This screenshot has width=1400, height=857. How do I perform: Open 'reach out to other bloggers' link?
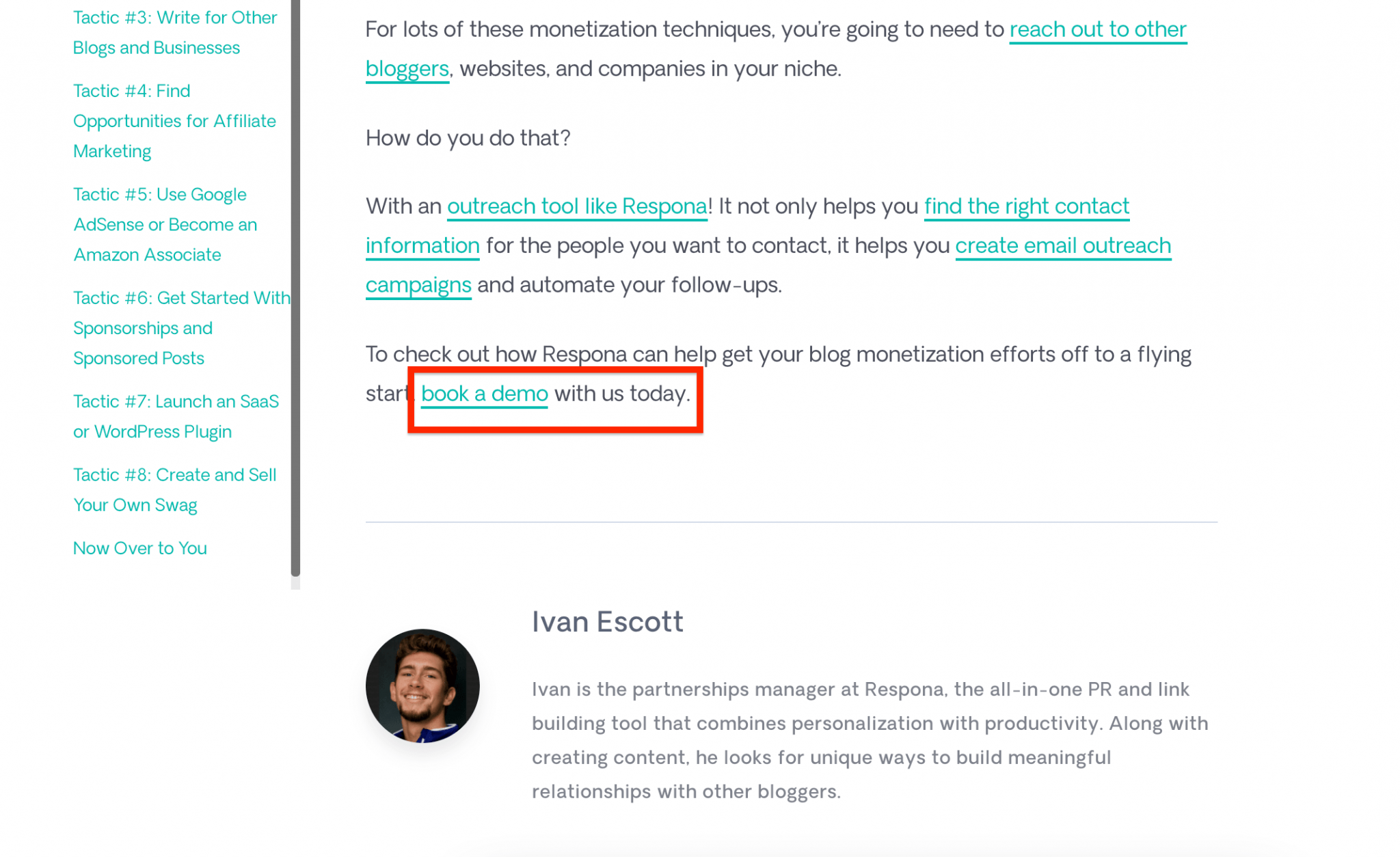1096,29
